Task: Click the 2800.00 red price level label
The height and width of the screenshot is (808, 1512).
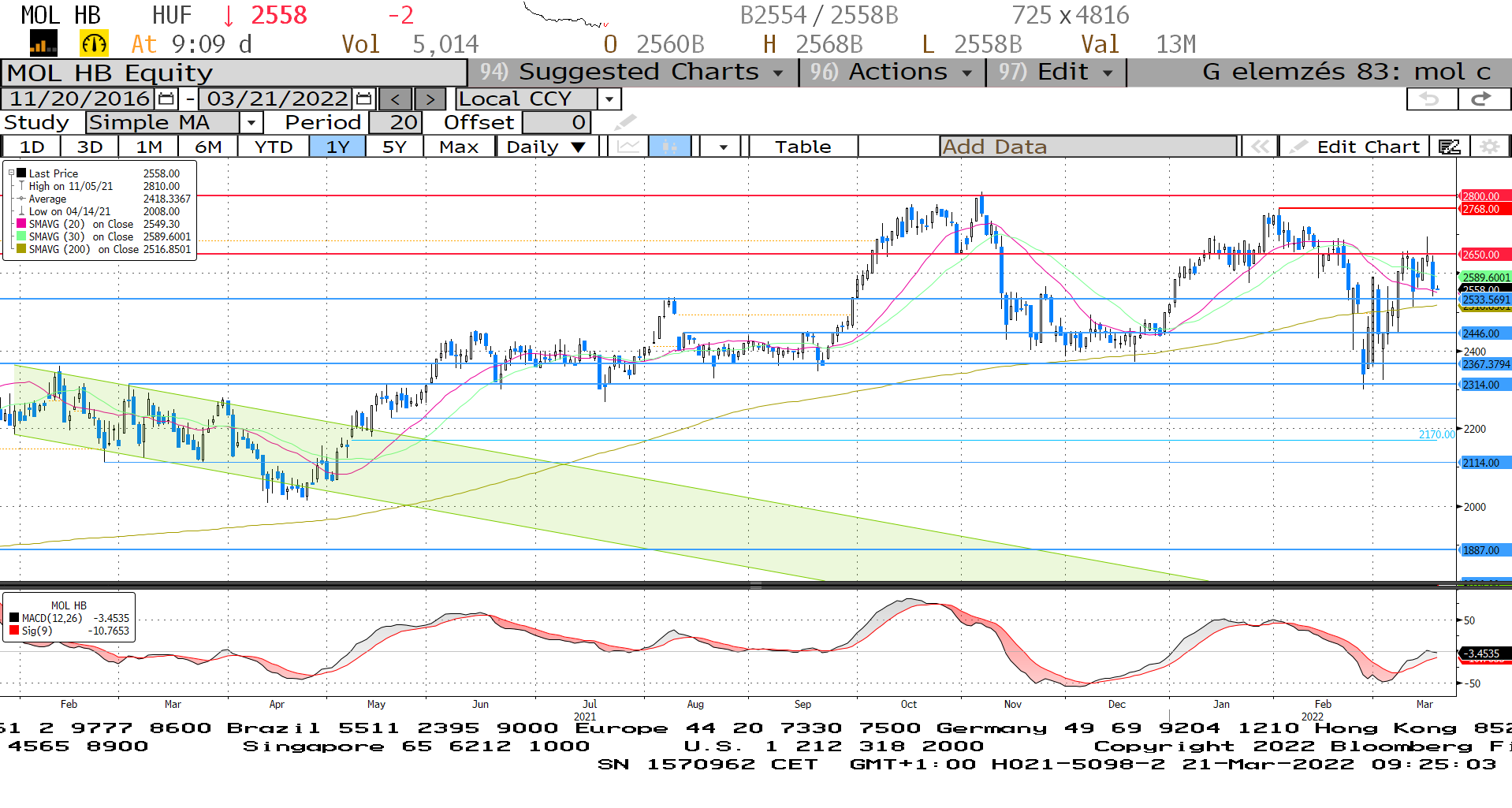Action: coord(1484,196)
